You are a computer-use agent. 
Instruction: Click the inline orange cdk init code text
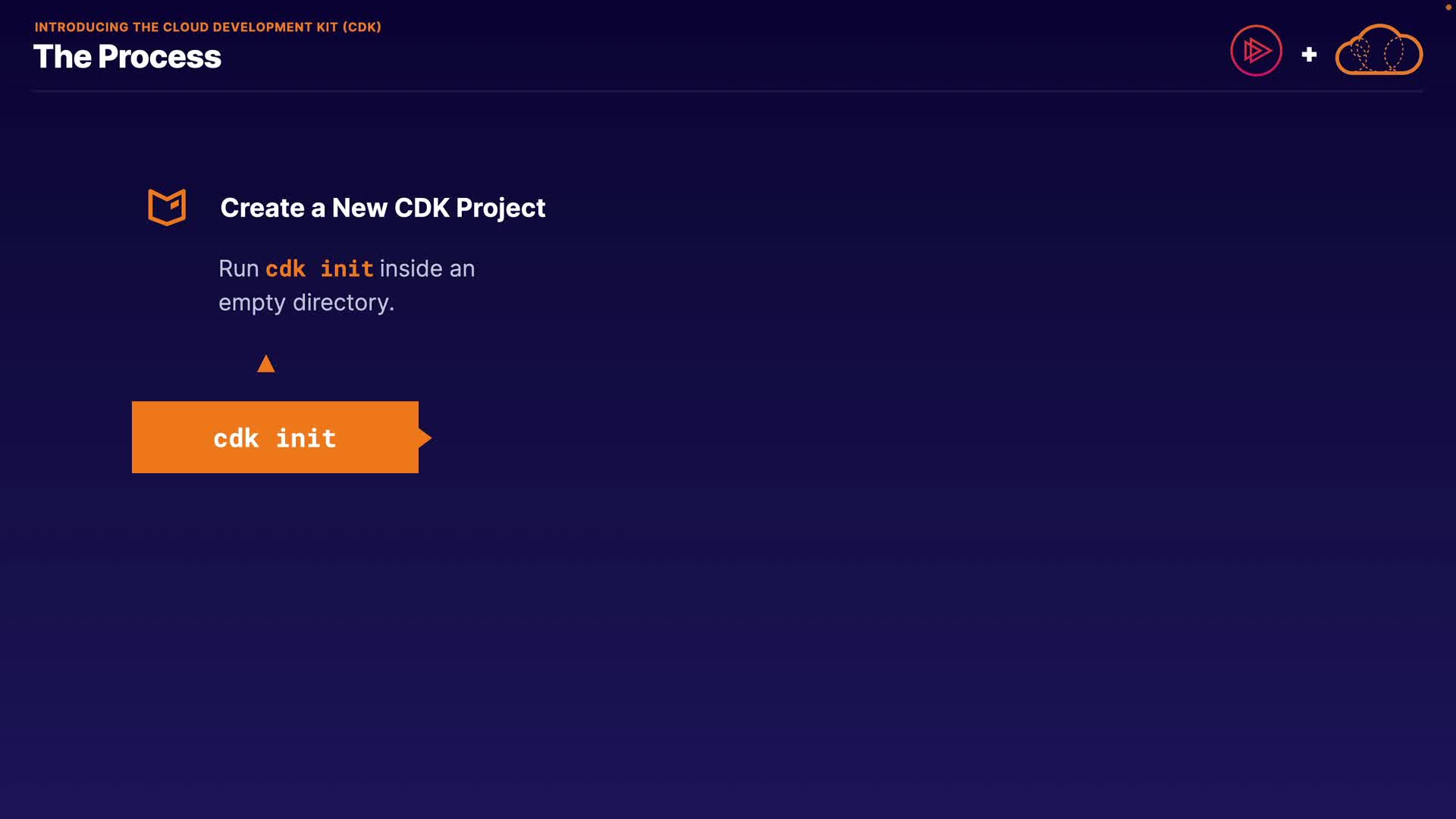(319, 268)
